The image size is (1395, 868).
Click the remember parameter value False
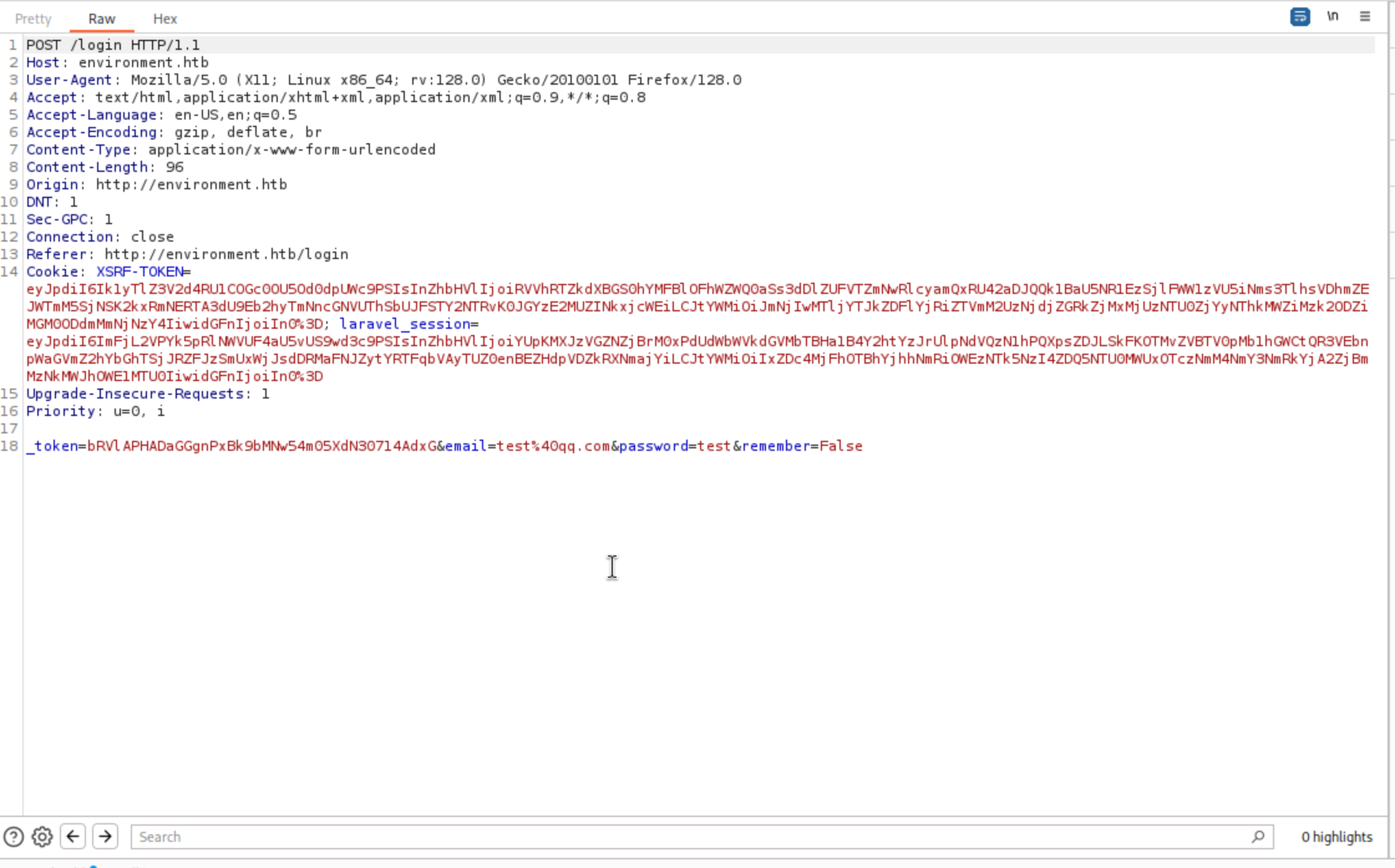point(841,446)
